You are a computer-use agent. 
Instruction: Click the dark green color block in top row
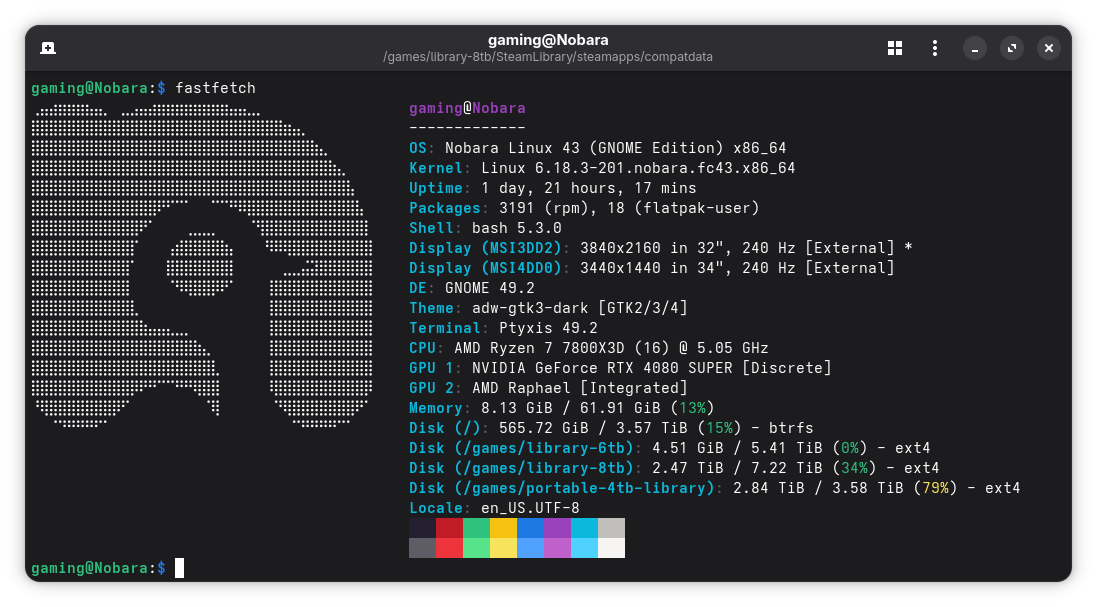(x=476, y=528)
